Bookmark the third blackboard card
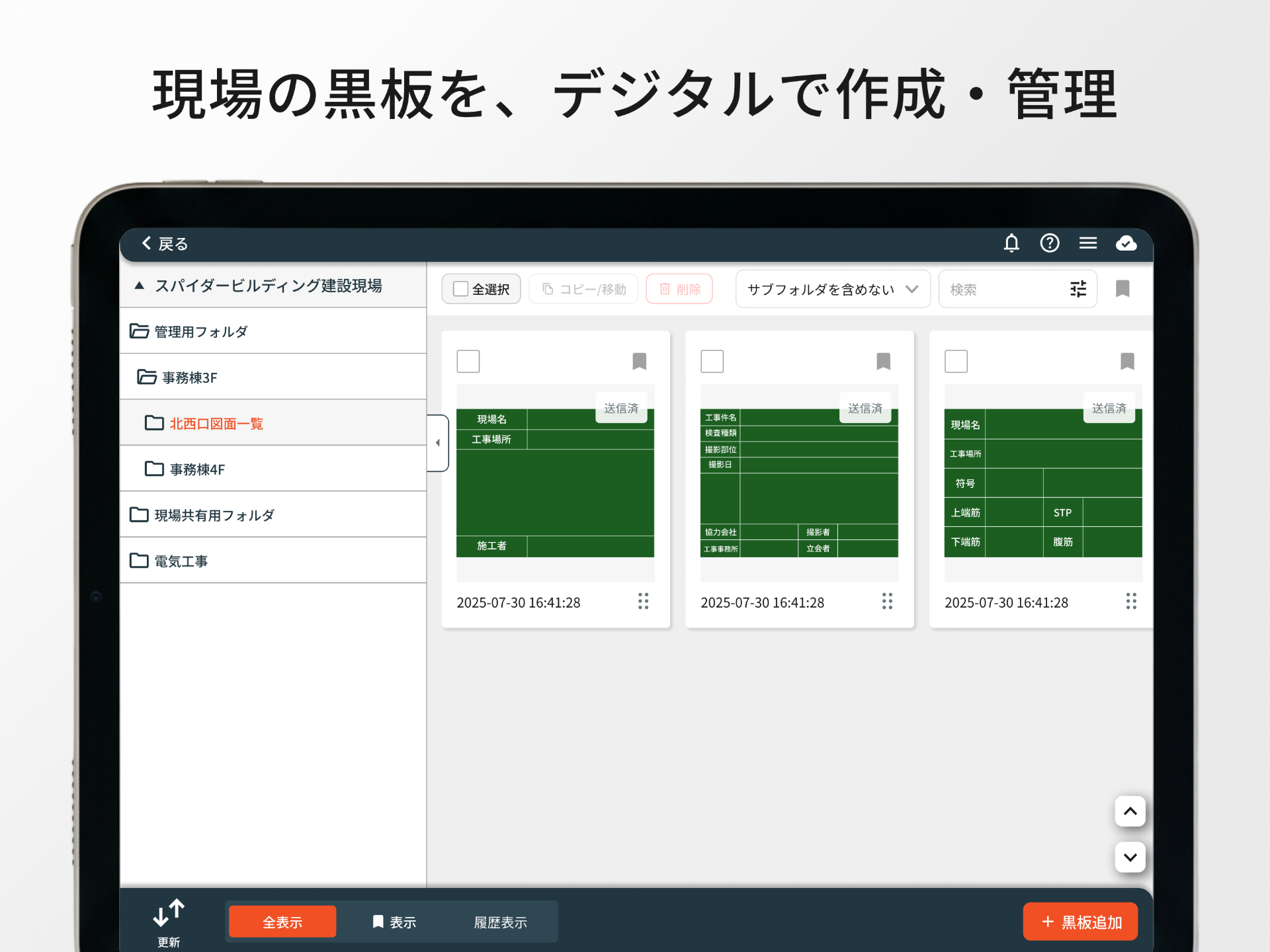Viewport: 1270px width, 952px height. click(1127, 362)
